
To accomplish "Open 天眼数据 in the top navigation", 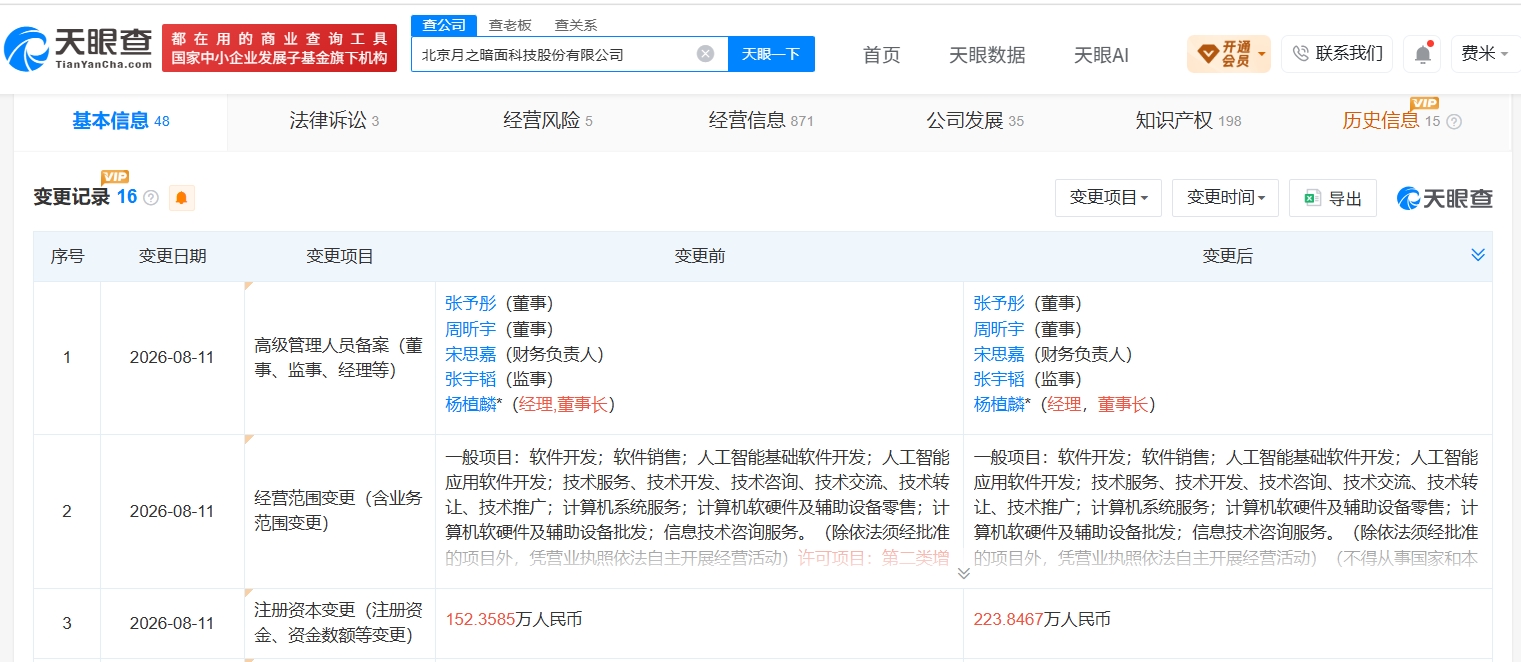I will tap(987, 55).
